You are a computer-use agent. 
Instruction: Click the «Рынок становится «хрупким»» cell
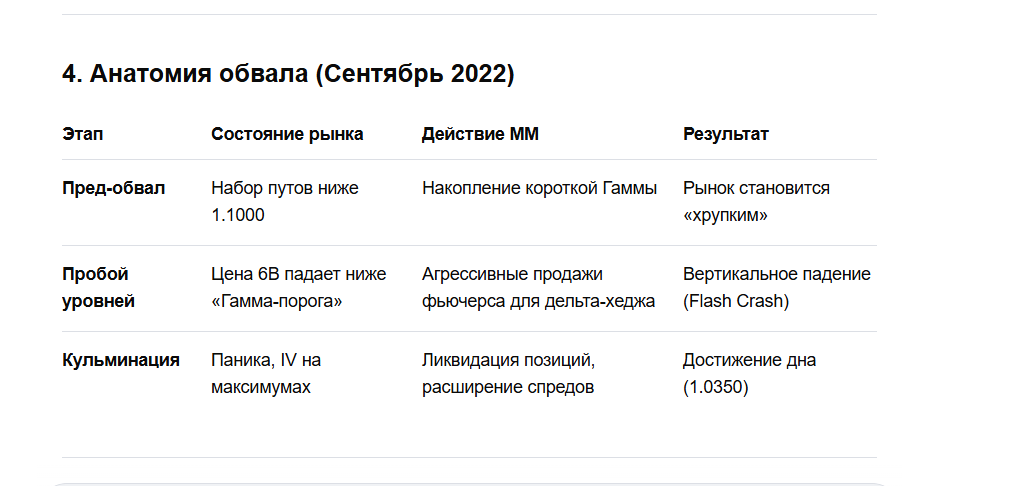pyautogui.click(x=756, y=201)
